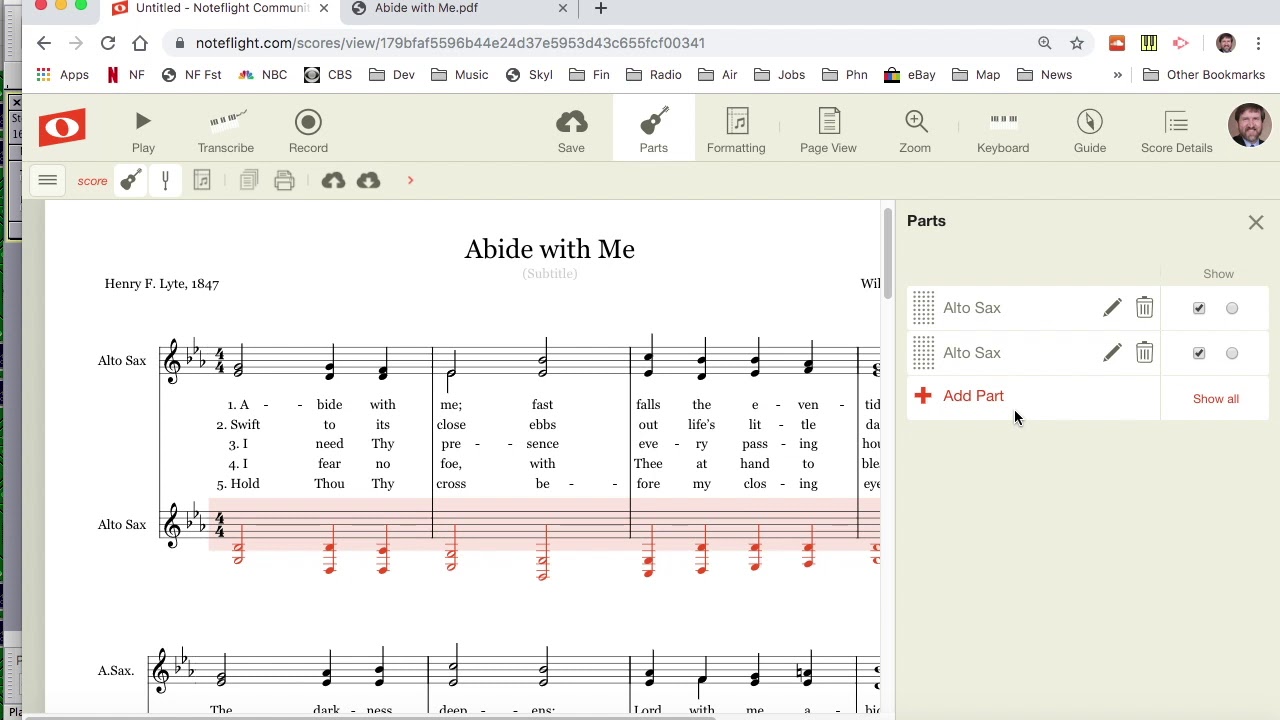The height and width of the screenshot is (720, 1280).
Task: Delete the second Alto Sax part
Action: [1145, 353]
